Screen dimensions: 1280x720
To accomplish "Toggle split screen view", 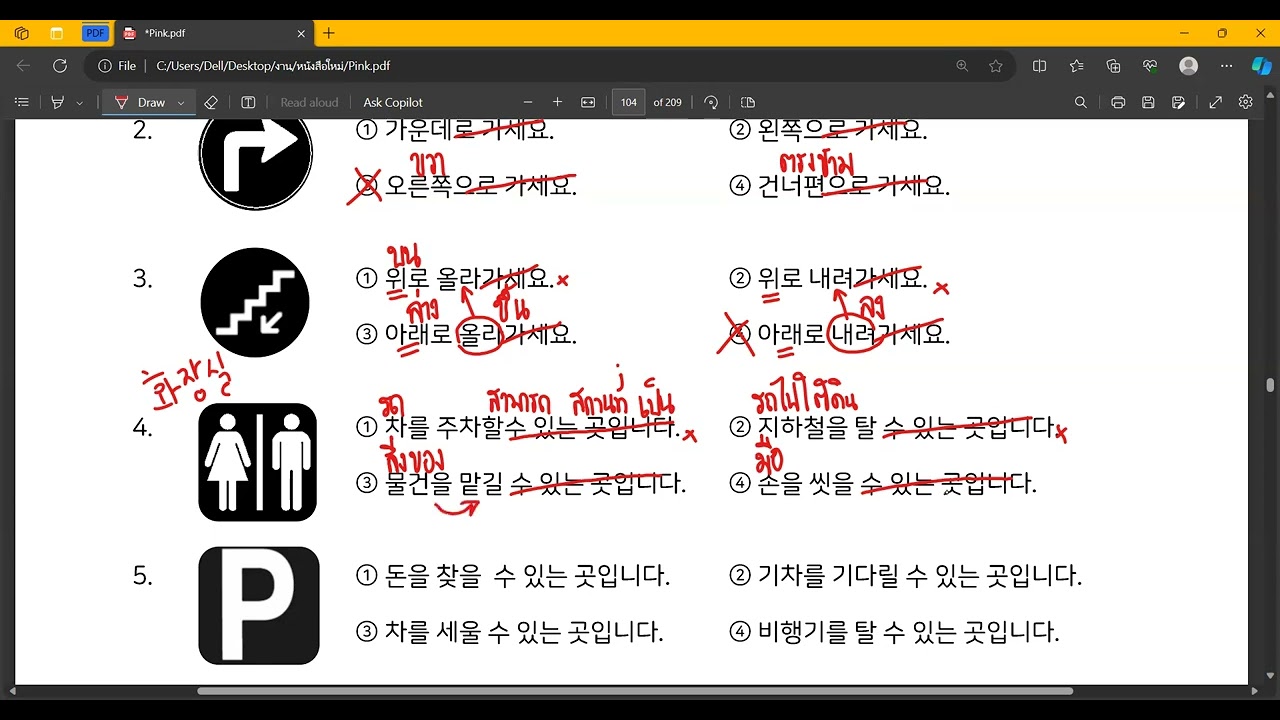I will tap(1040, 66).
